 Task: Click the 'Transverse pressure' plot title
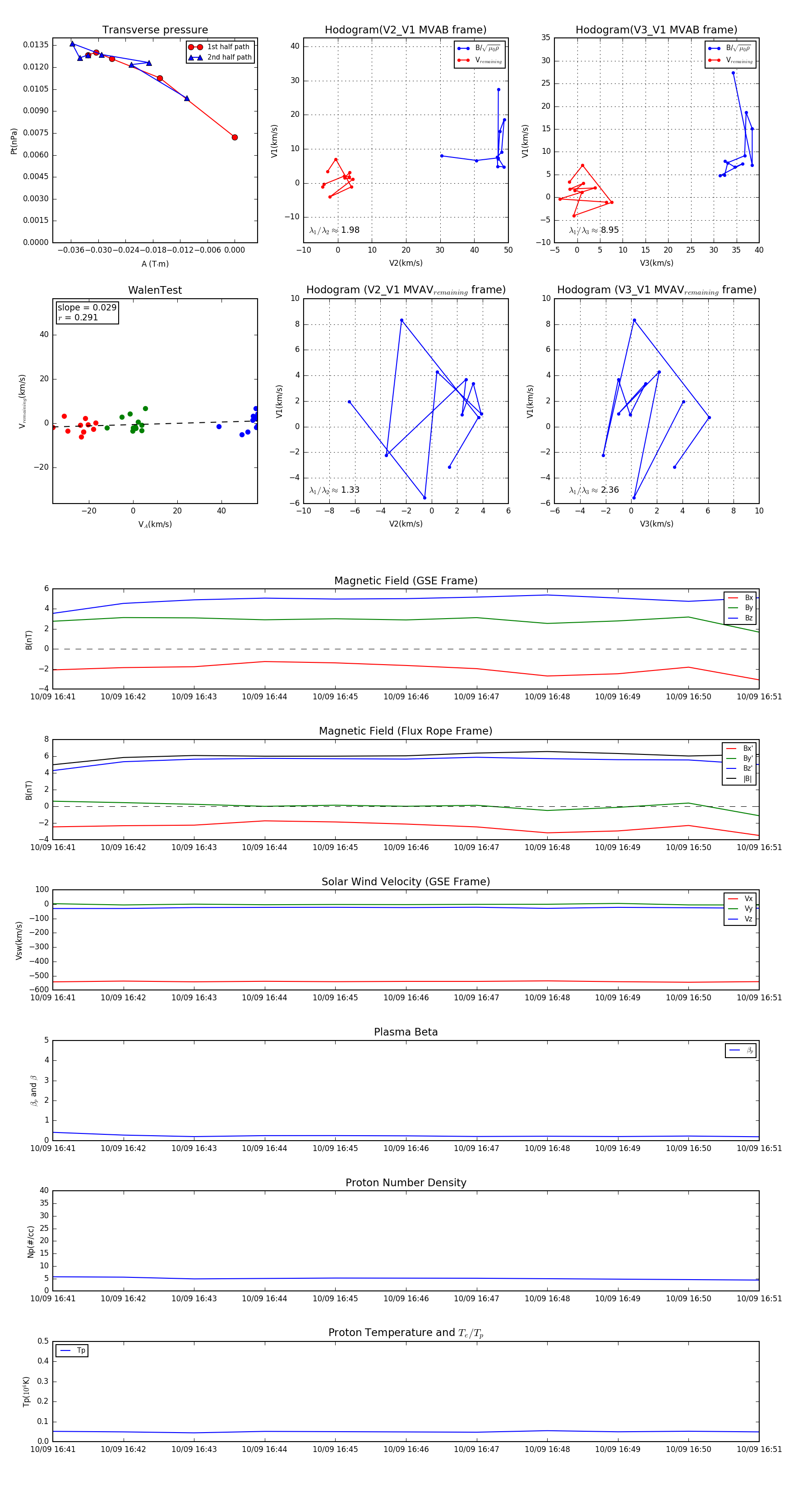click(x=155, y=30)
